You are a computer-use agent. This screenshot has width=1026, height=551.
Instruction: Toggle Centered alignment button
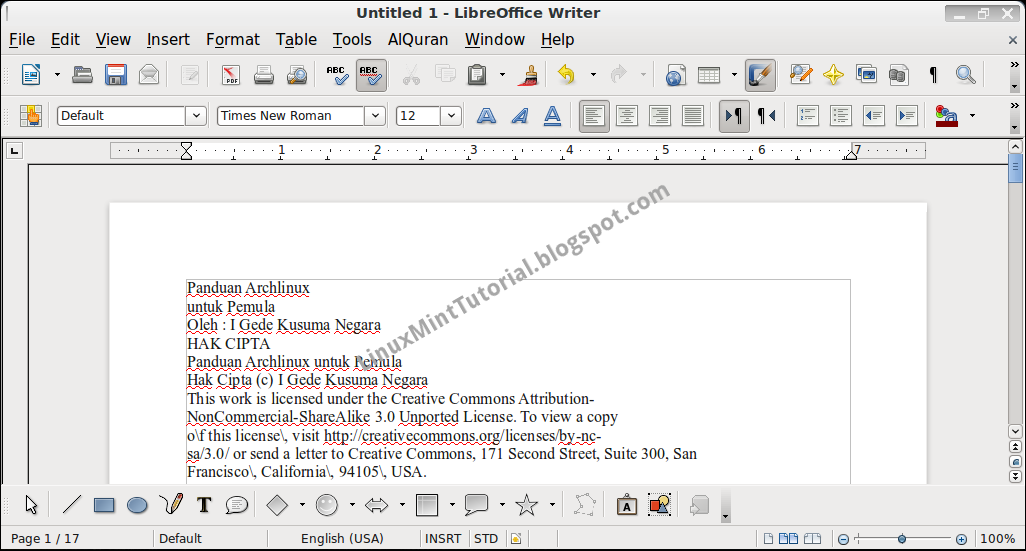[627, 116]
